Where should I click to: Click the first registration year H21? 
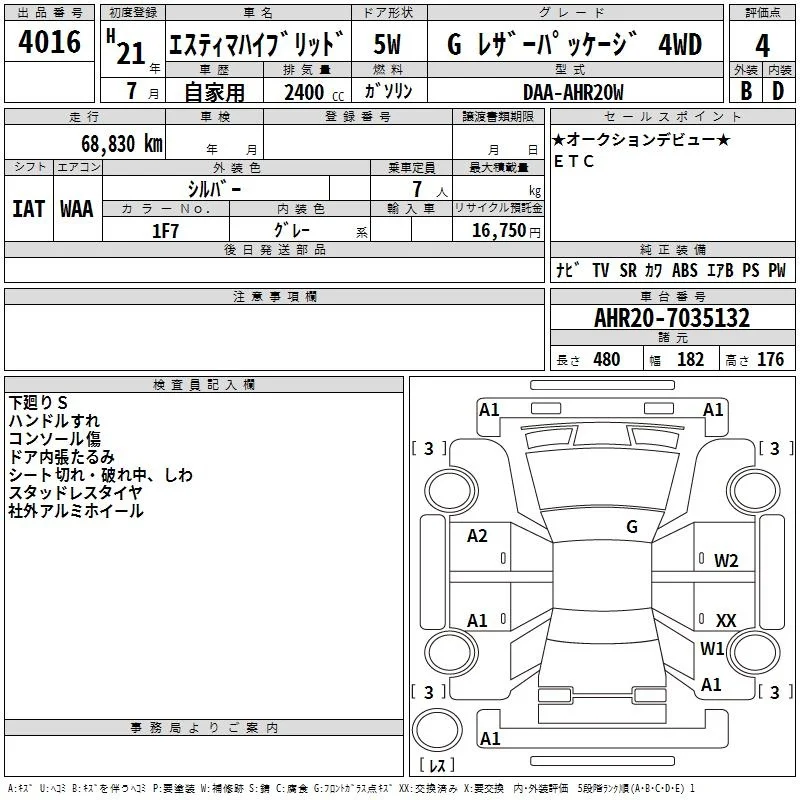[x=126, y=47]
